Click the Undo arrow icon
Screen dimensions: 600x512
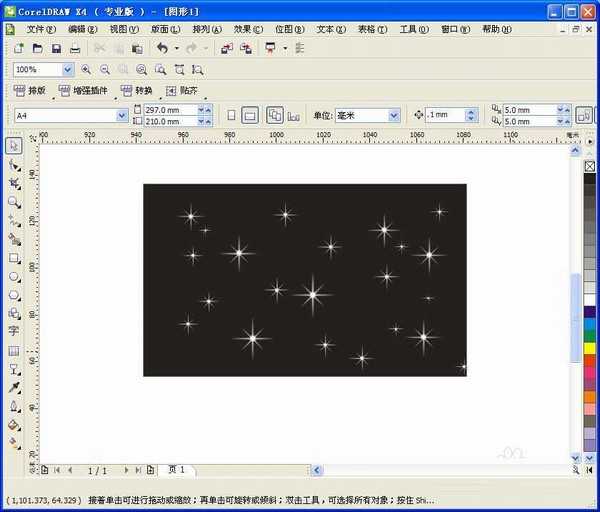(x=161, y=48)
